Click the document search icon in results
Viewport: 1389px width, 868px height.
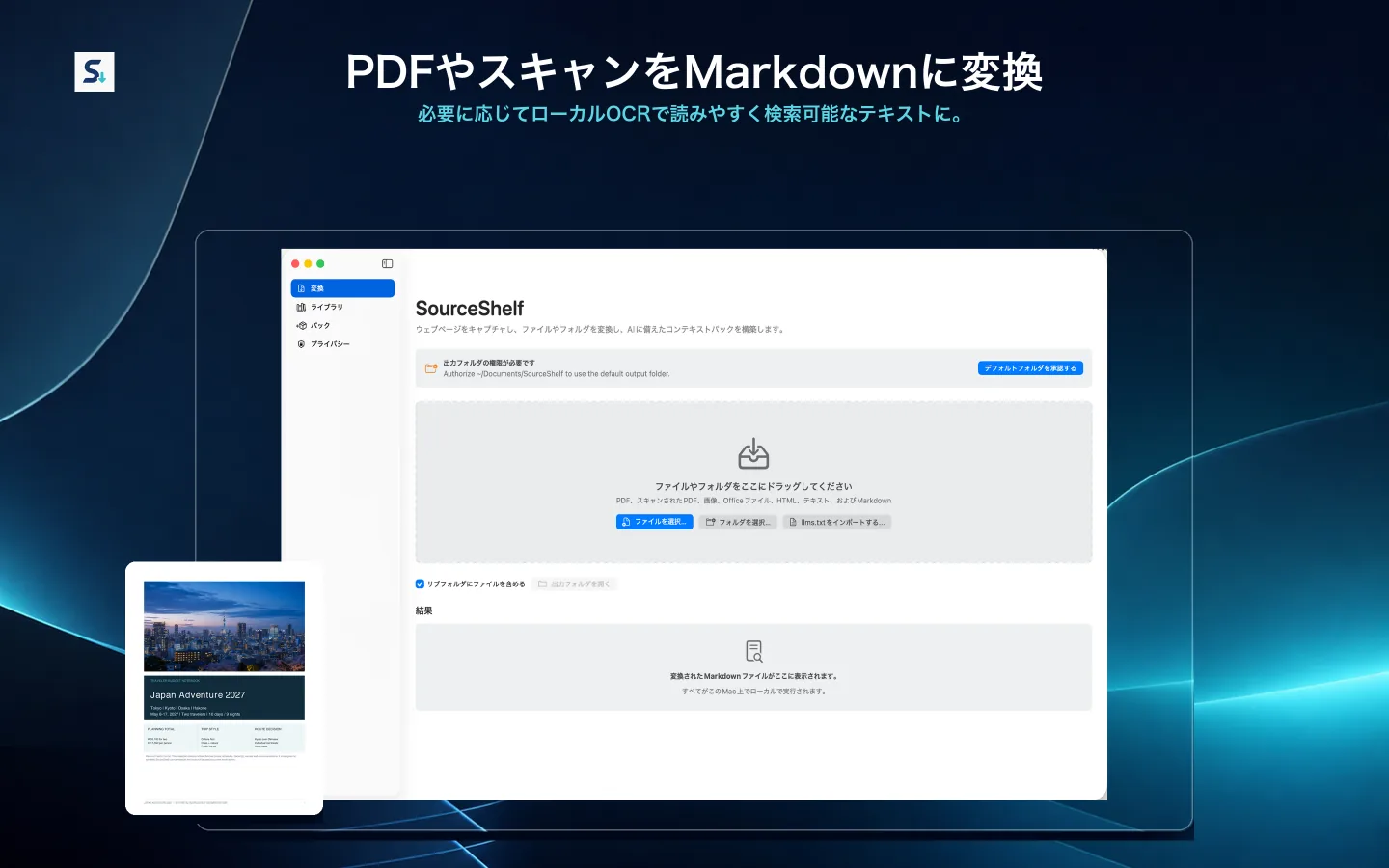(x=753, y=651)
